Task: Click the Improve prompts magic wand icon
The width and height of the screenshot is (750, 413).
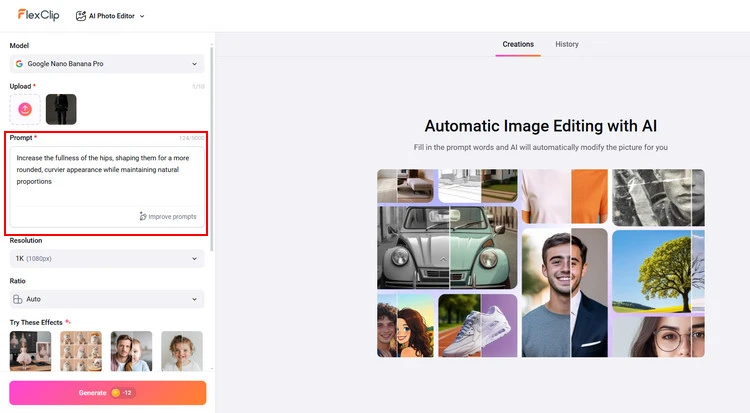Action: [x=143, y=216]
